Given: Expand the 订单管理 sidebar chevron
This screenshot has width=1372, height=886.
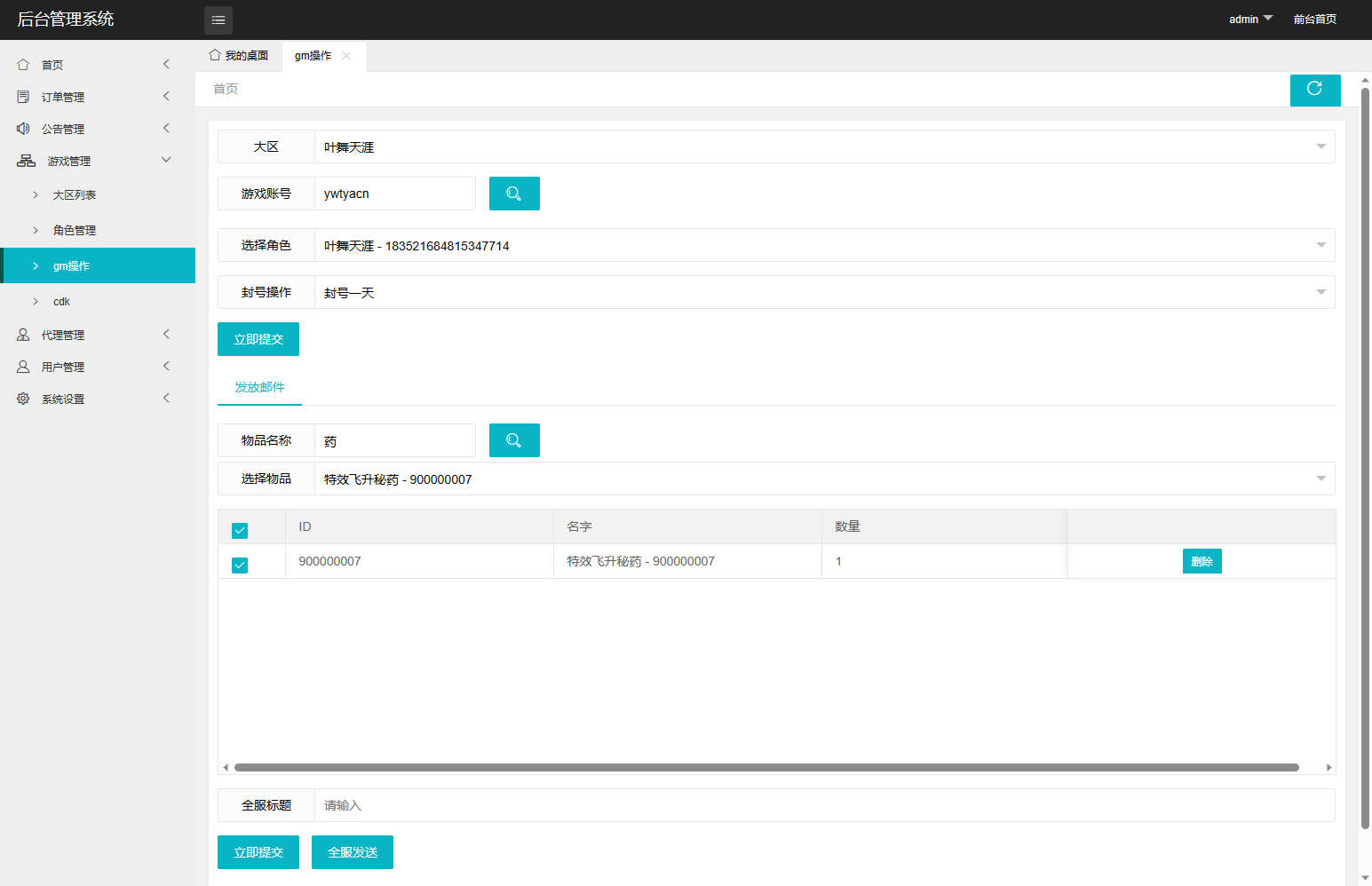Looking at the screenshot, I should tap(166, 96).
